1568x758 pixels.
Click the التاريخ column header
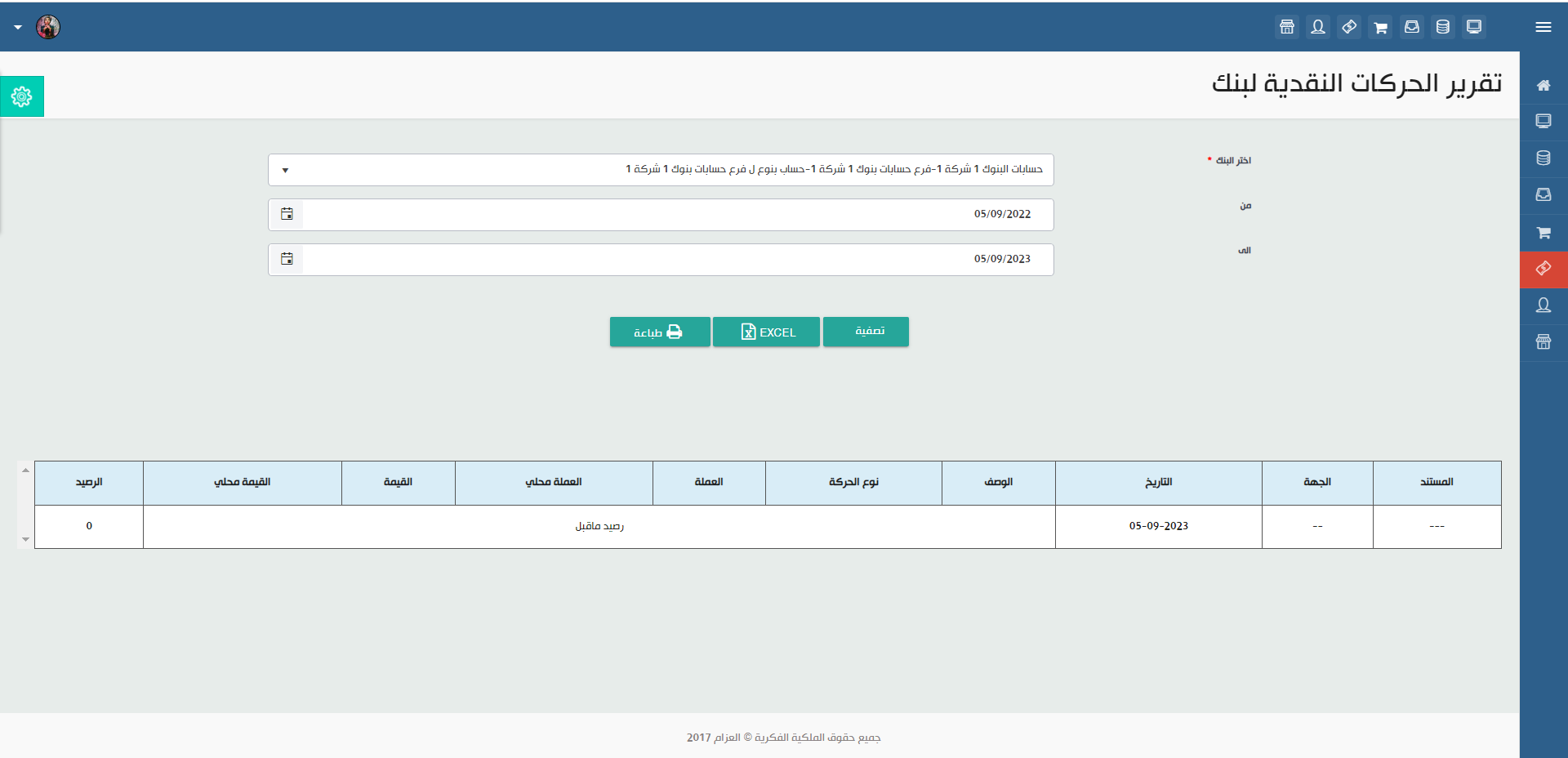tap(1158, 483)
